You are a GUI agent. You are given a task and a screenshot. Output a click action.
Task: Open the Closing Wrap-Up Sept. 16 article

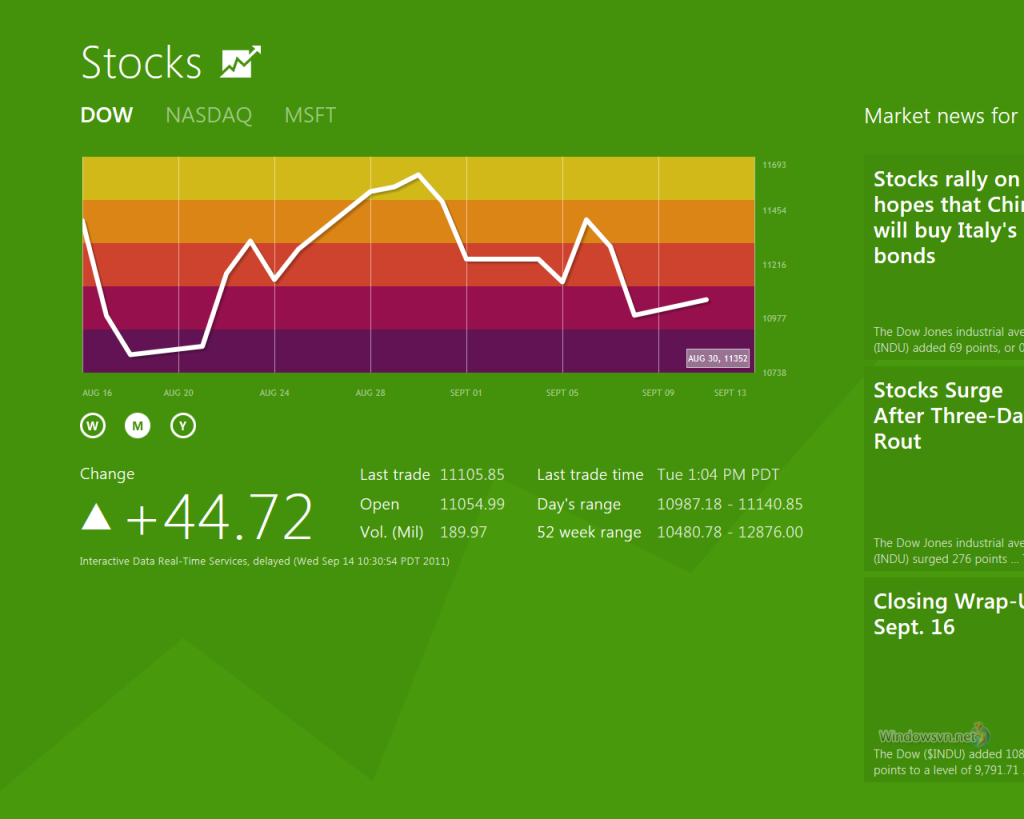[944, 679]
